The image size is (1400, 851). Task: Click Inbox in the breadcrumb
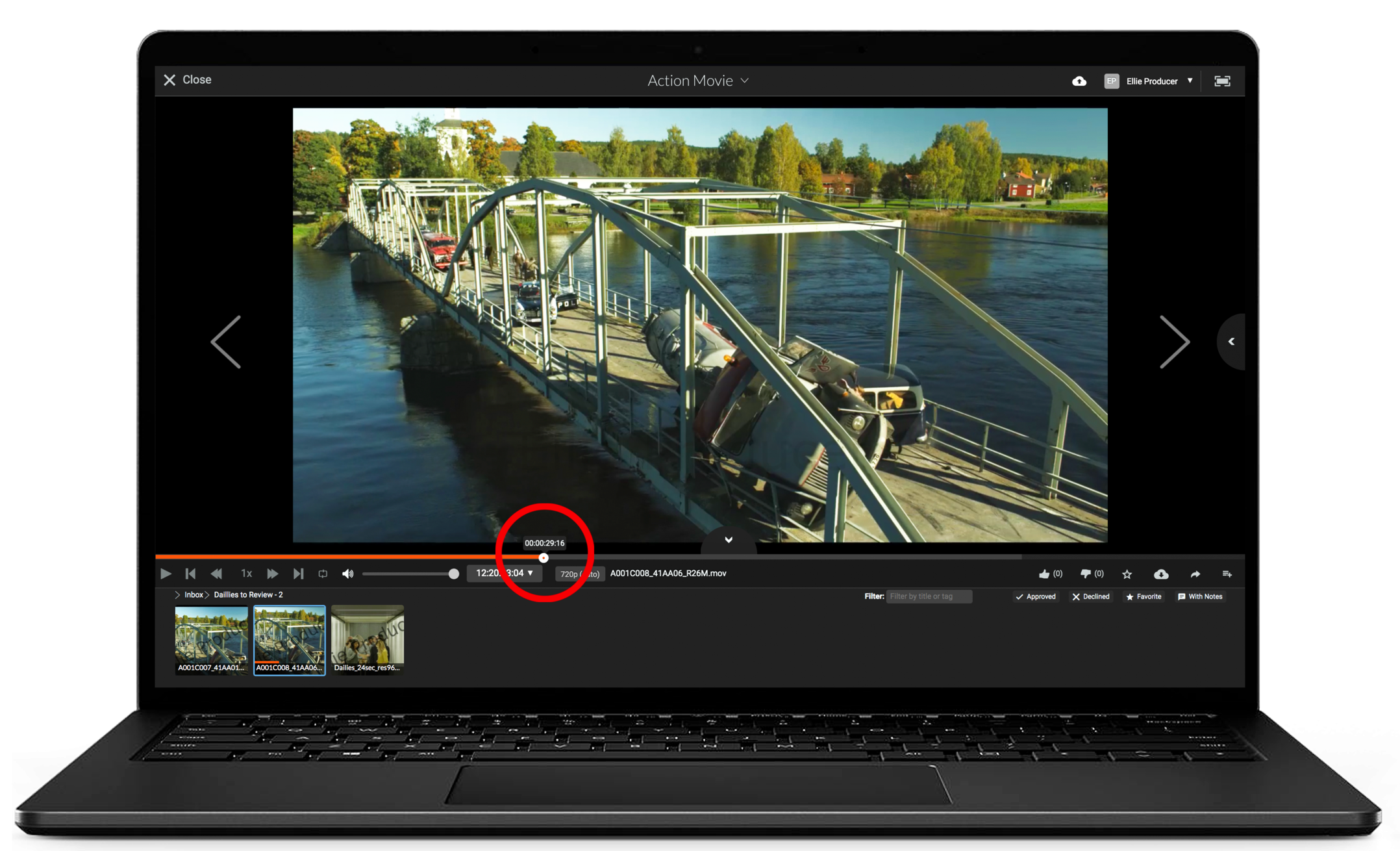click(194, 594)
